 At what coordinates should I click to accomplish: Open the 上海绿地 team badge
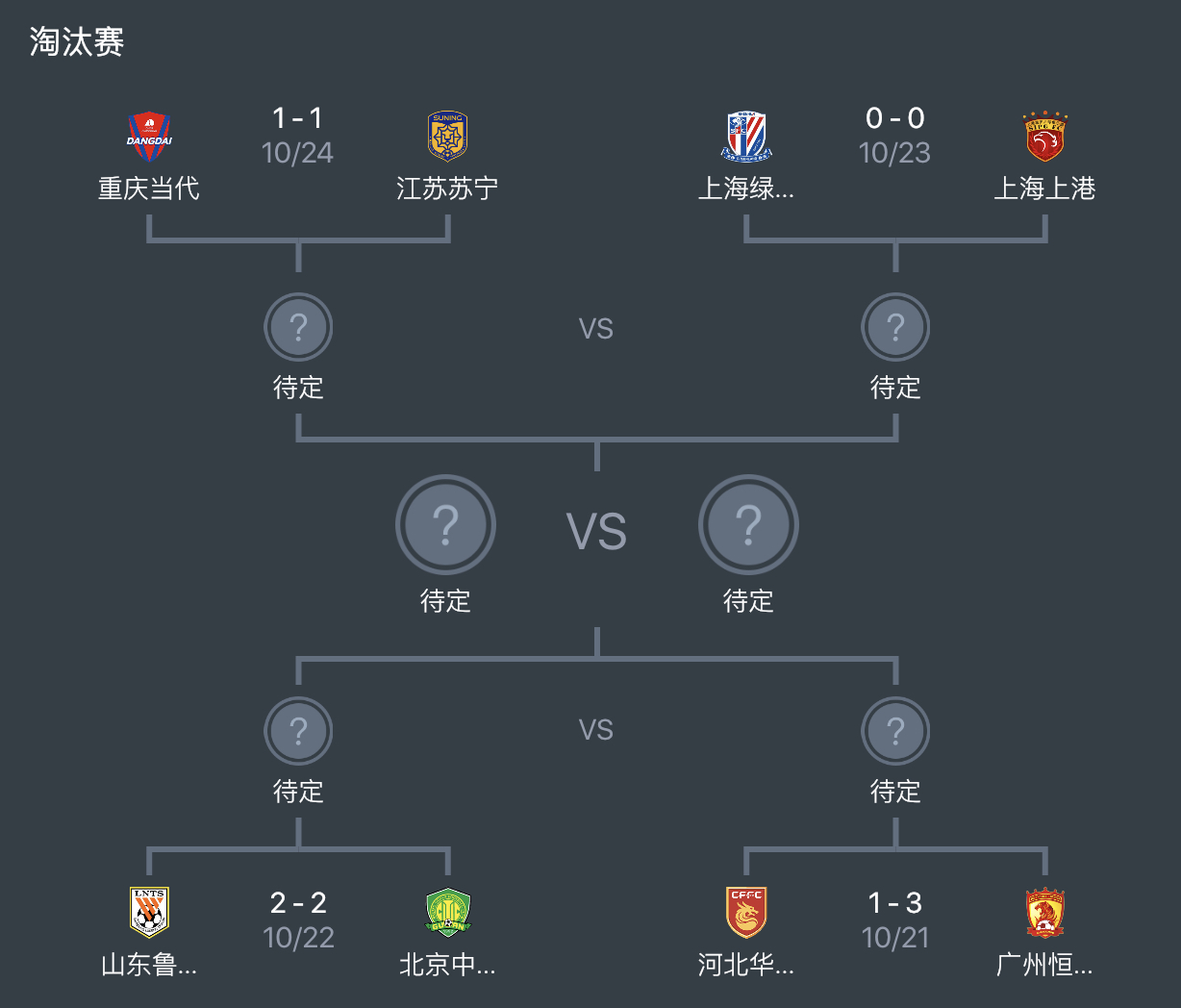point(746,135)
